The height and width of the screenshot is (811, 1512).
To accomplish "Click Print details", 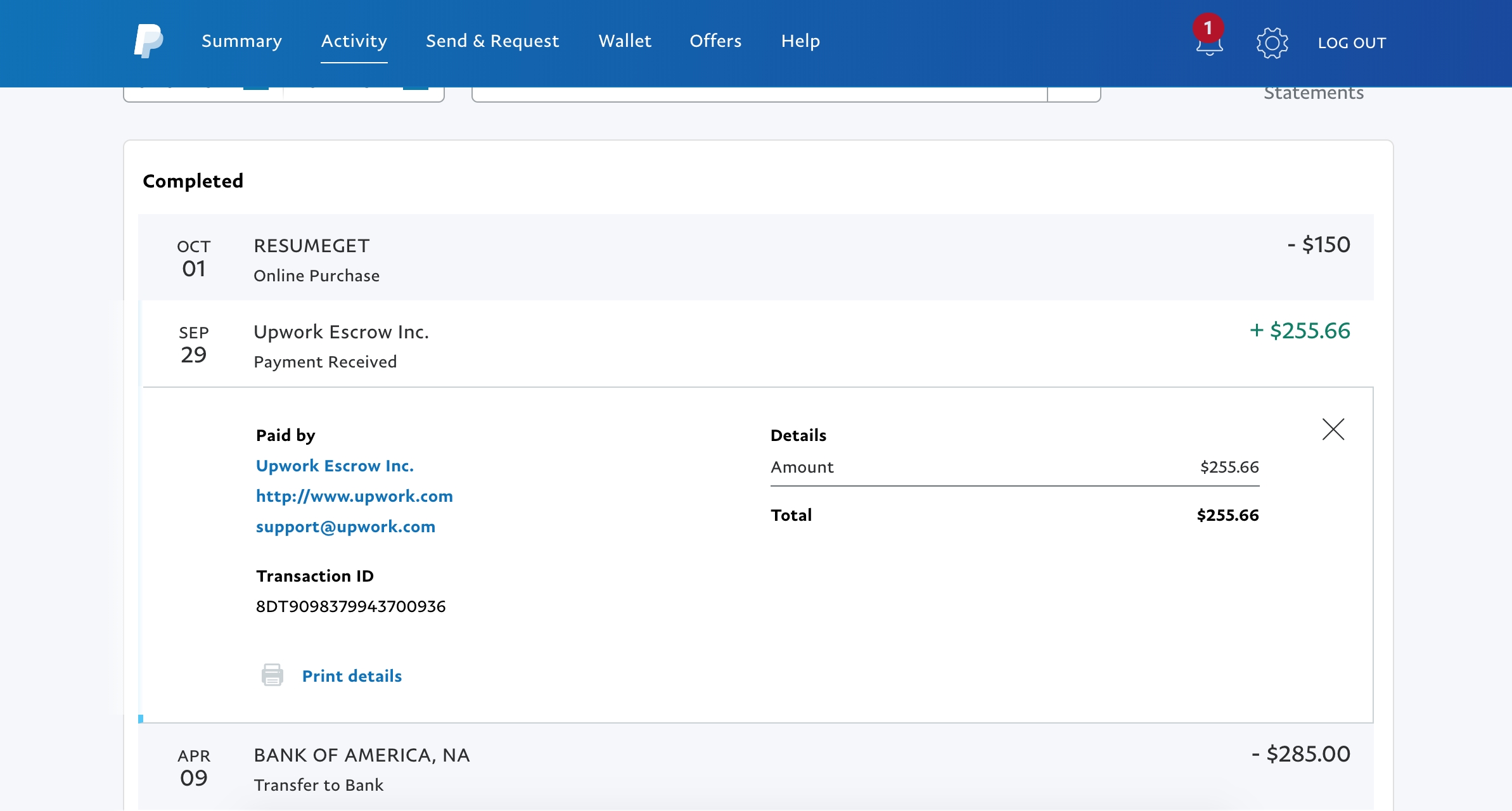I will click(352, 676).
